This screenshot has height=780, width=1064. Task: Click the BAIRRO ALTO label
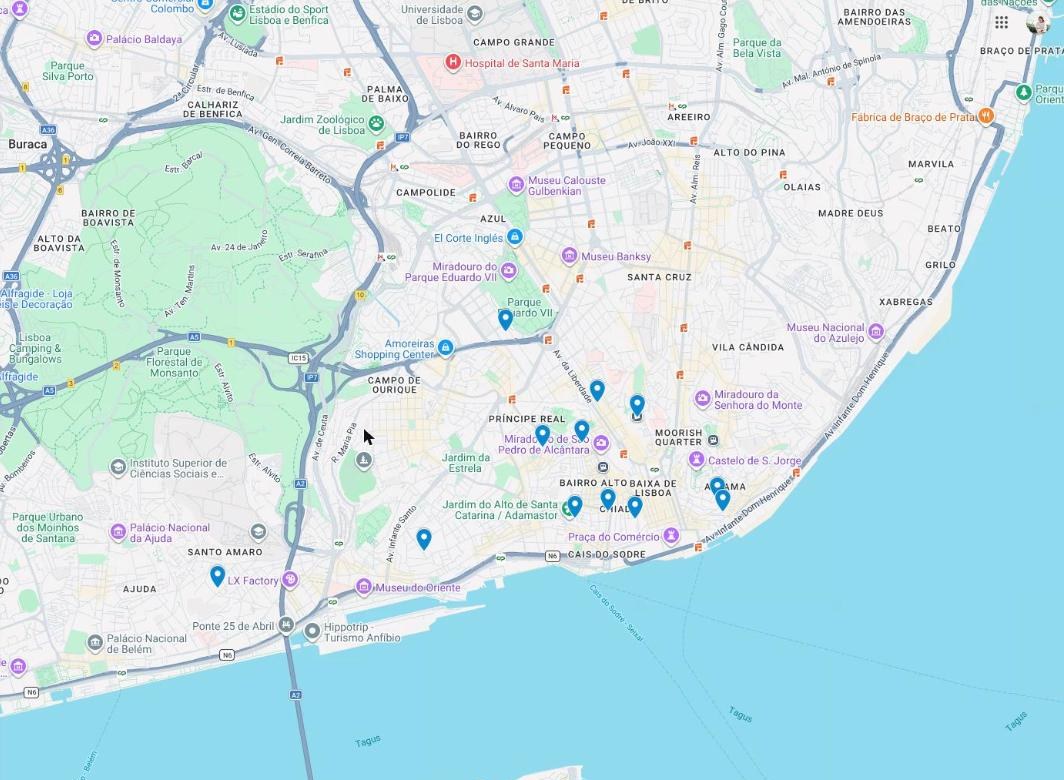593,483
